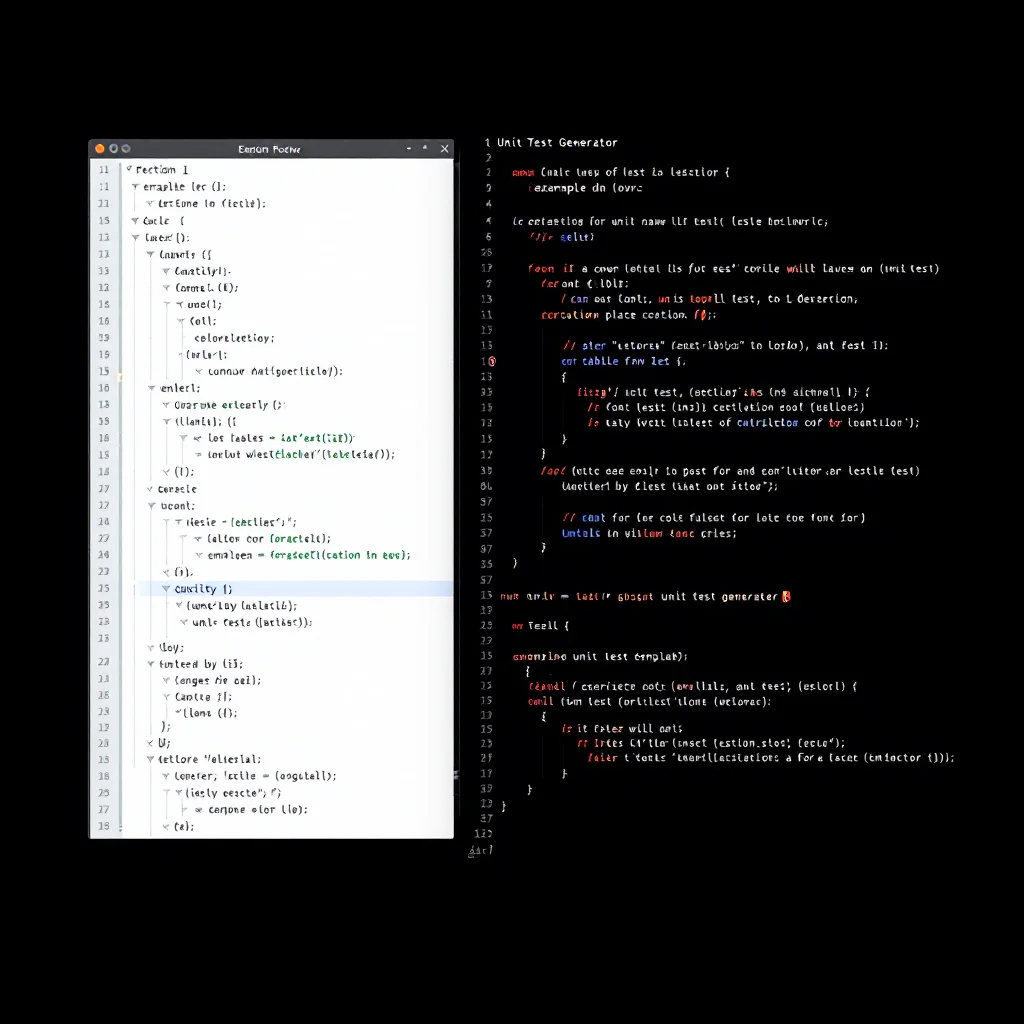Collapse the highlighted "cuvilty ()" node
1024x1024 pixels.
165,589
